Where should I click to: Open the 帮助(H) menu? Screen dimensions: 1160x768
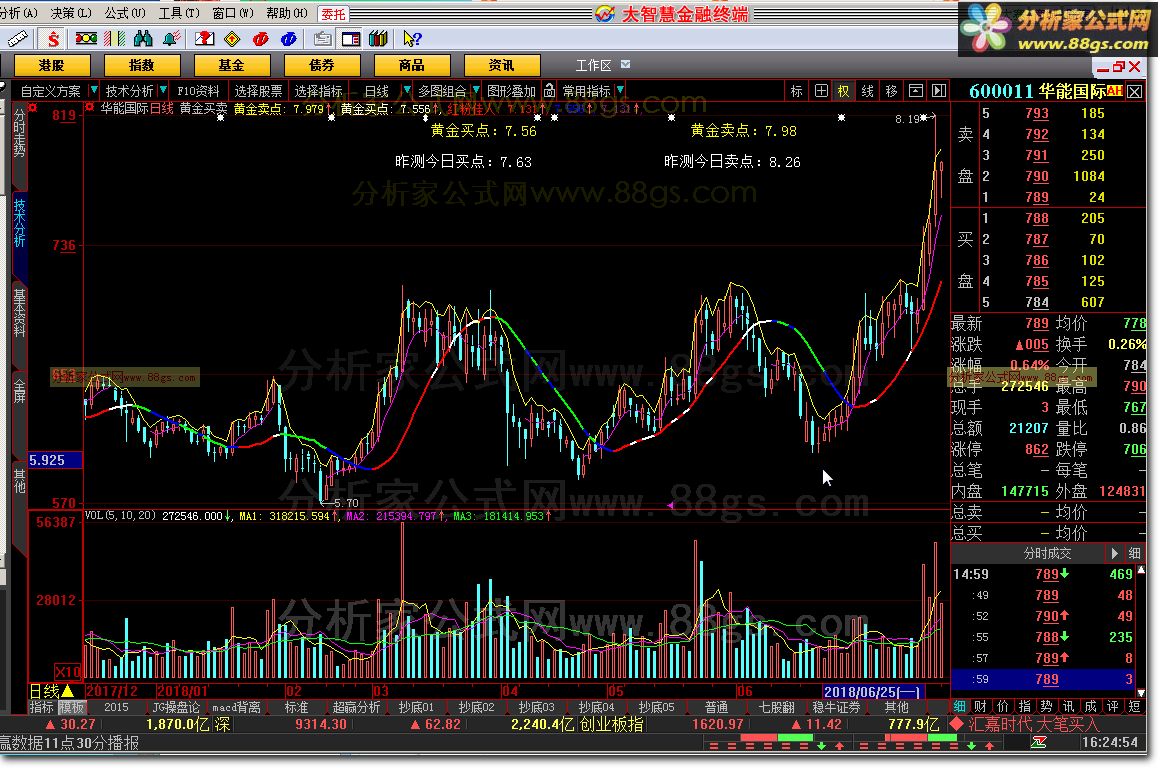[287, 13]
